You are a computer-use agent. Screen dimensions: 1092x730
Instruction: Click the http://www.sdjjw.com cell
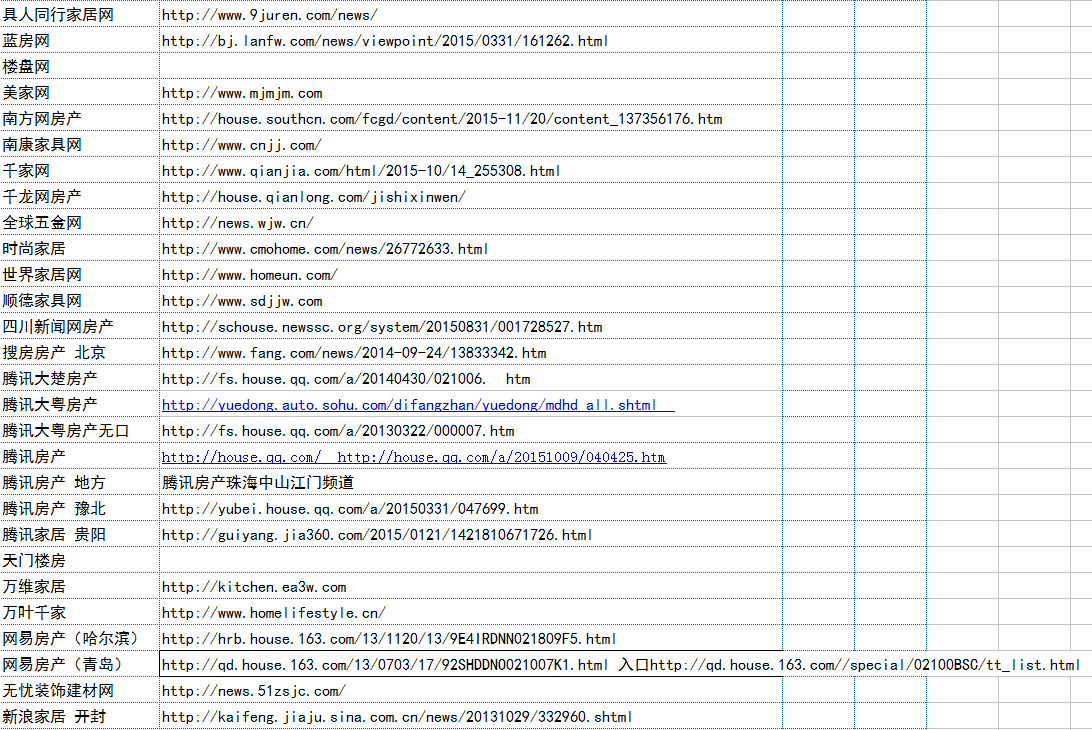(x=471, y=301)
